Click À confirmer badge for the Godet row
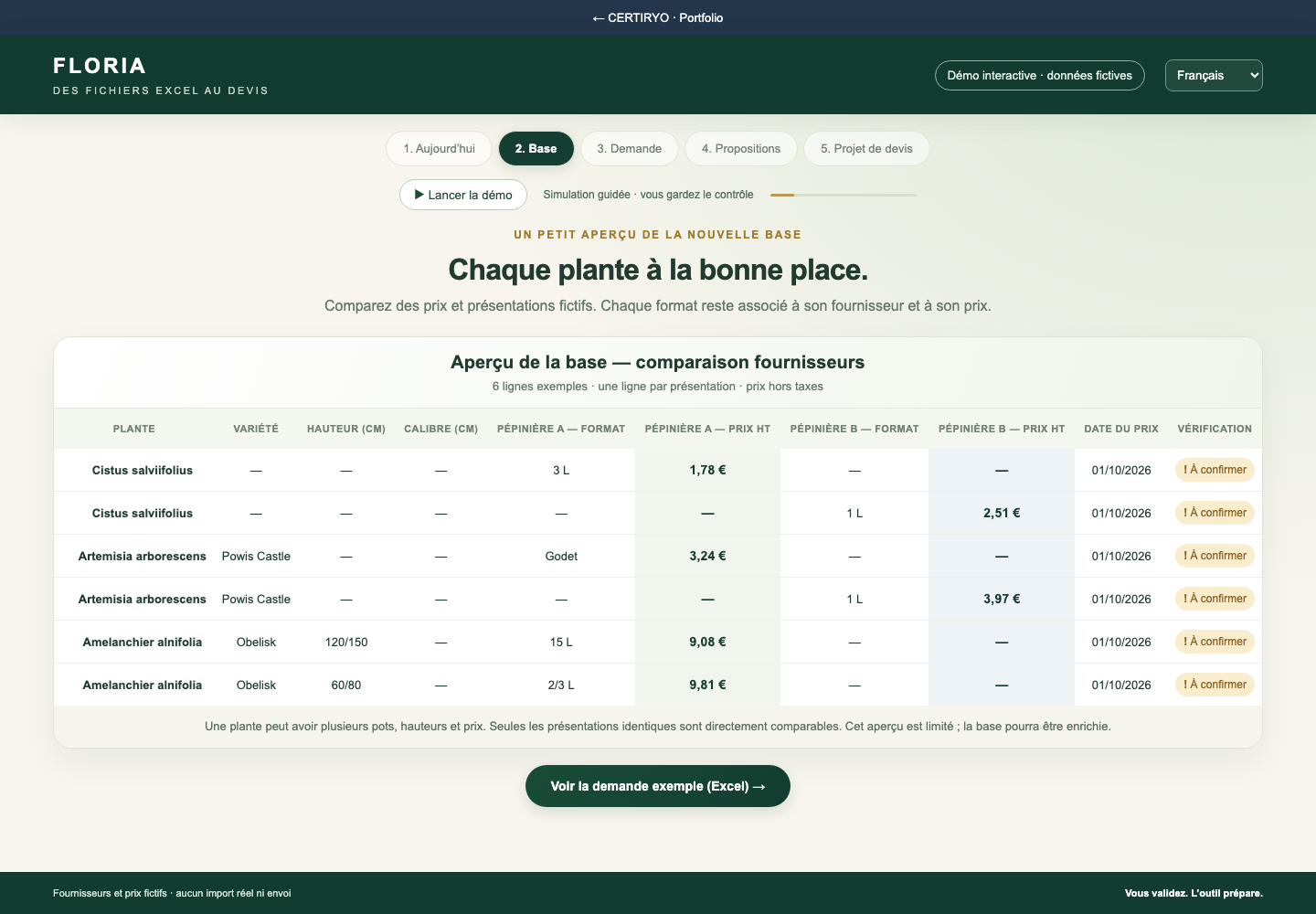The width and height of the screenshot is (1316, 914). point(1215,556)
